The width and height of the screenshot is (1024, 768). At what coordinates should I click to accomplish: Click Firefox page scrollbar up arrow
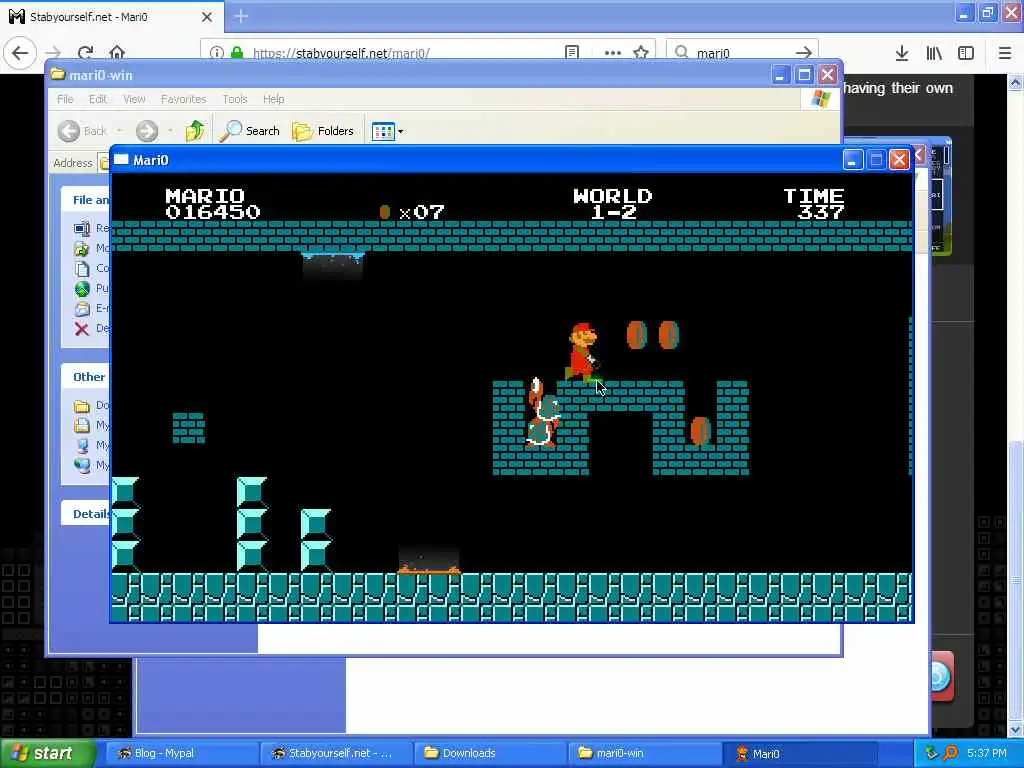(x=1016, y=82)
